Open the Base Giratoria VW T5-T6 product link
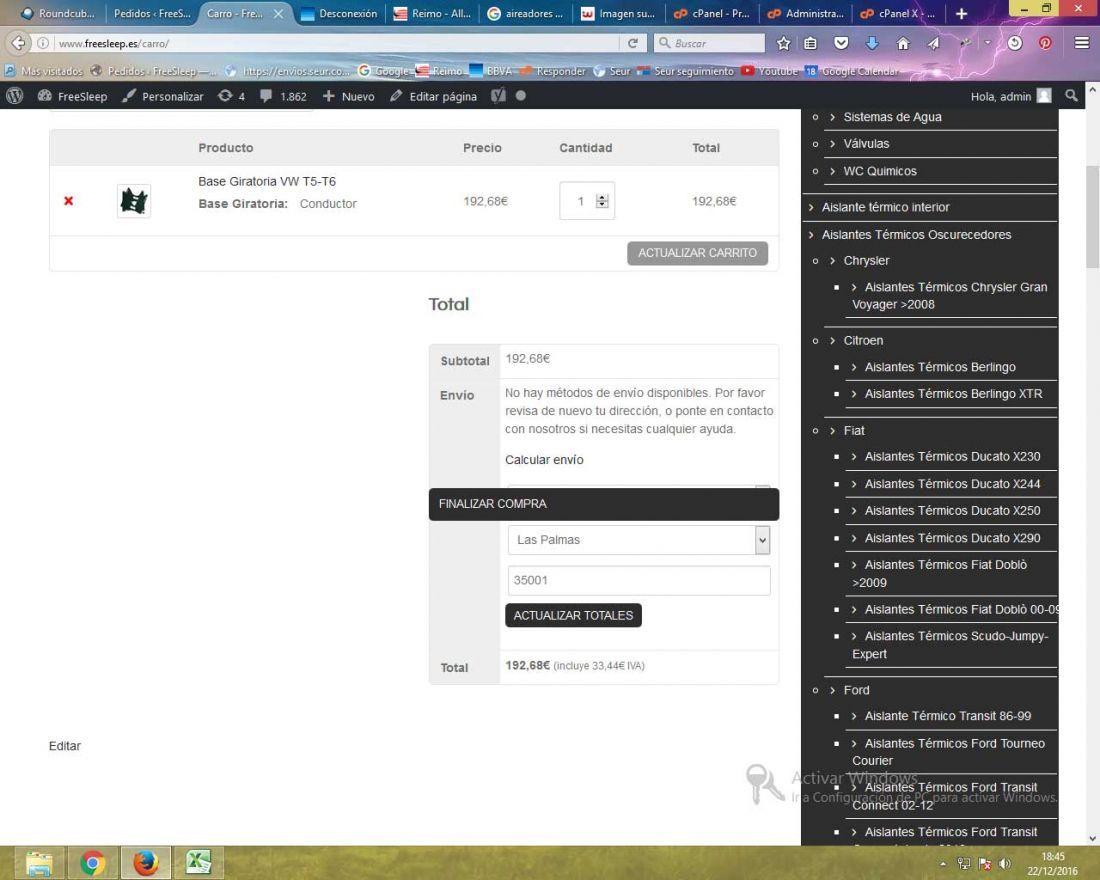 [x=267, y=181]
